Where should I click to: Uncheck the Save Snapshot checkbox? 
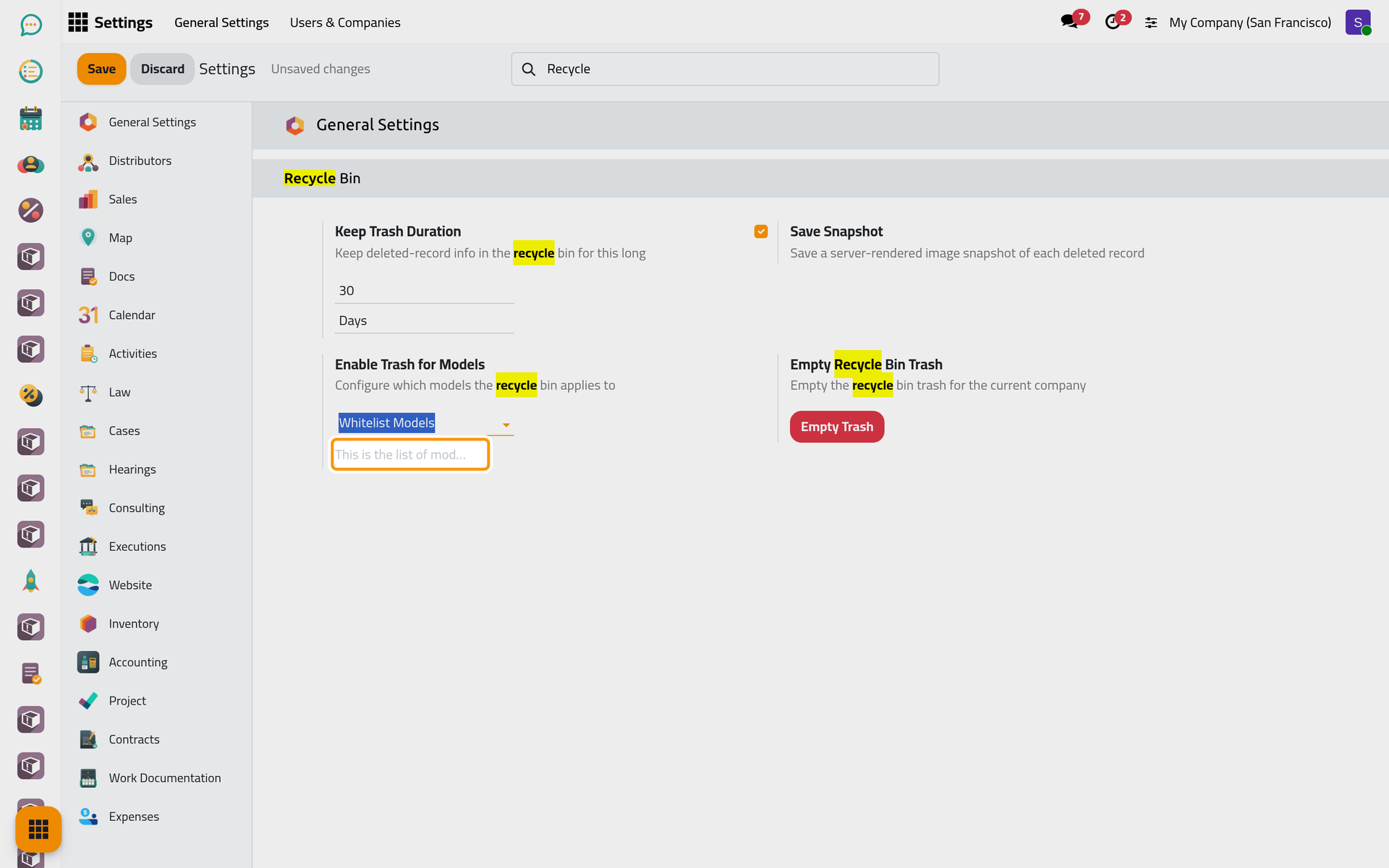coord(760,231)
